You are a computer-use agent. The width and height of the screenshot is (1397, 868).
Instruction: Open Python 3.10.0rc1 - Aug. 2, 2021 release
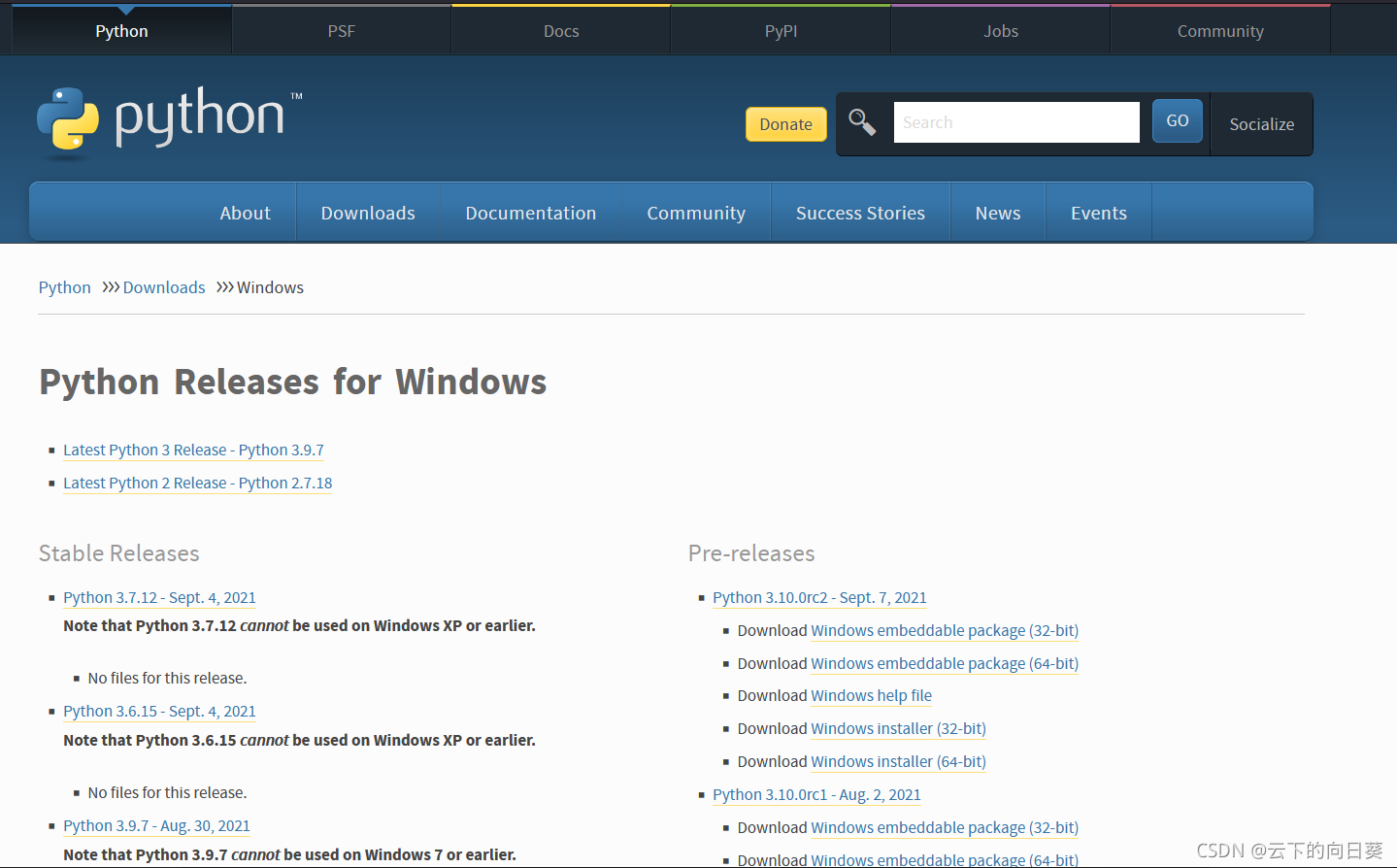point(816,794)
